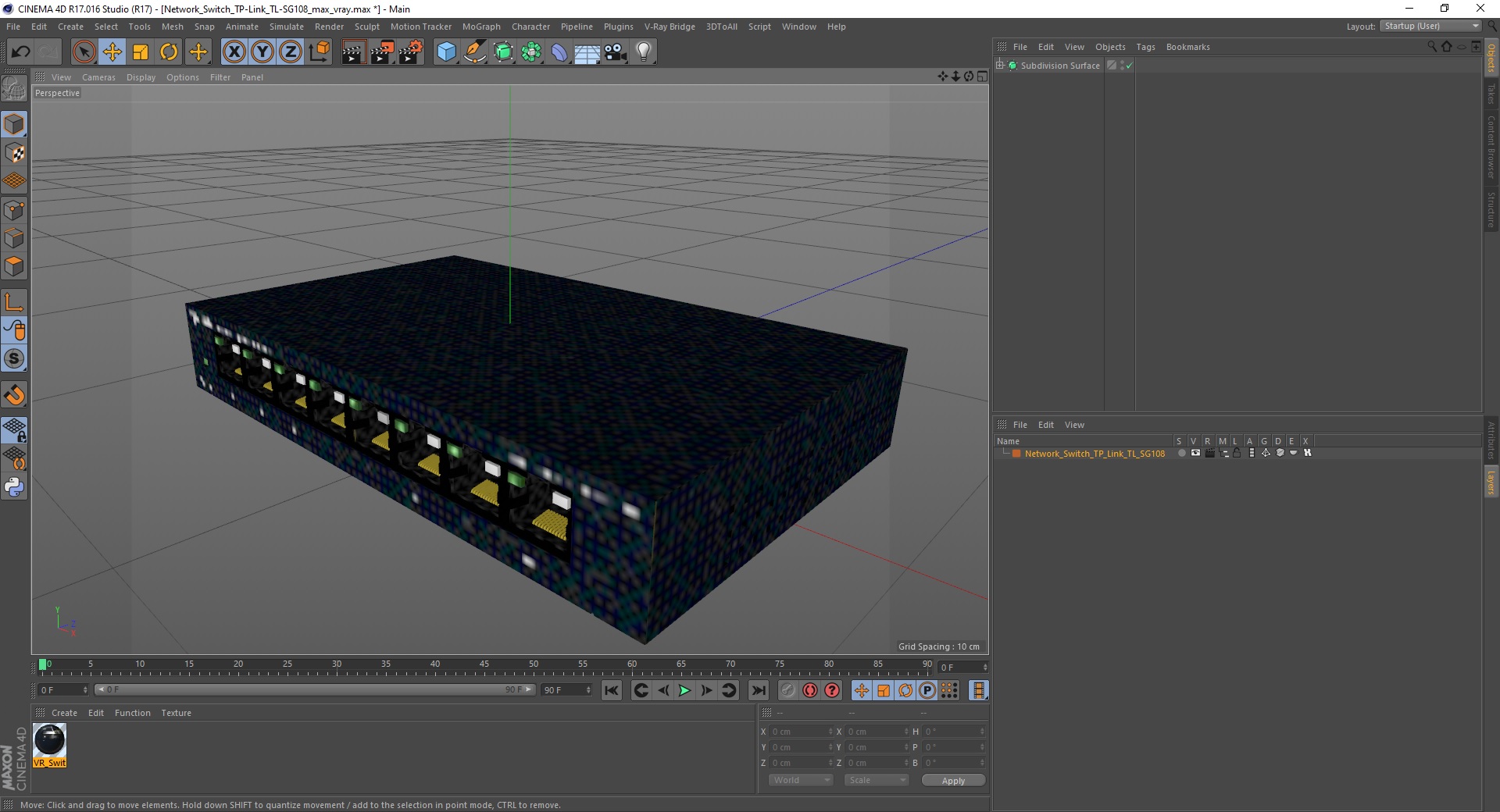The height and width of the screenshot is (812, 1500).
Task: Select the Move tool in the toolbar
Action: point(112,52)
